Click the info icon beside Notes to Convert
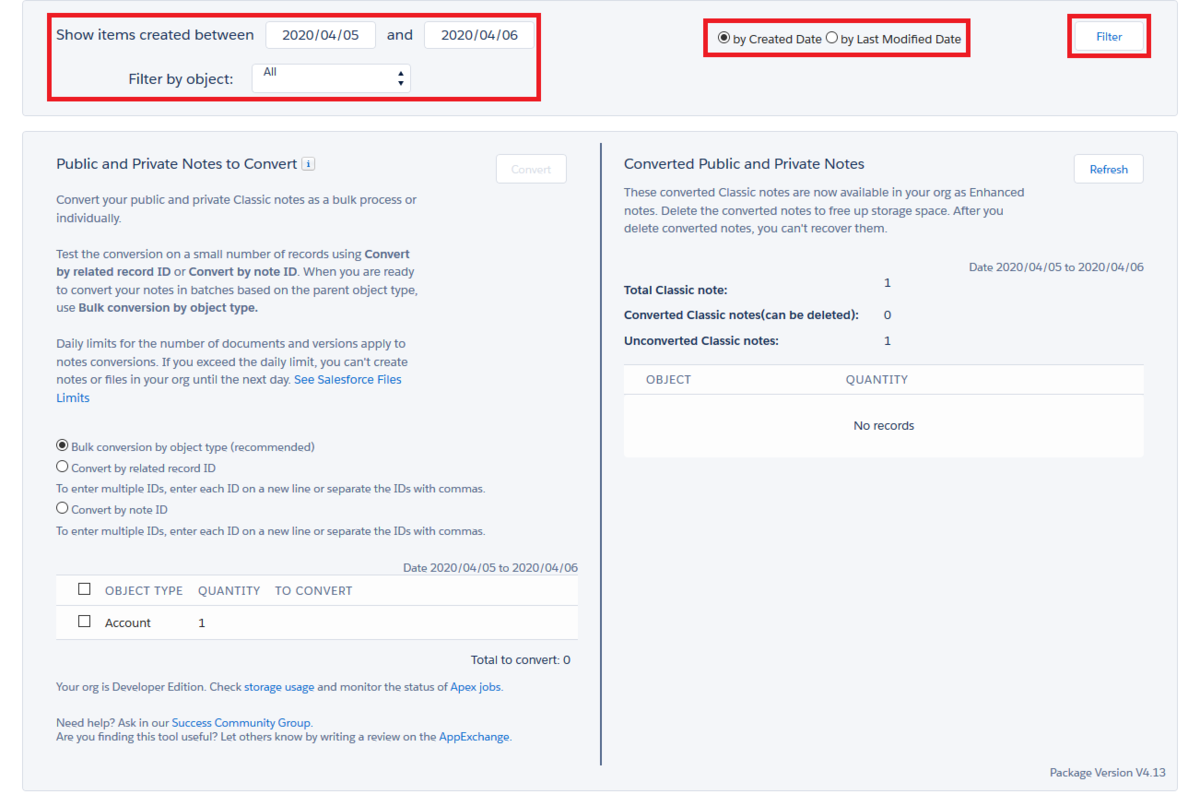 (309, 164)
